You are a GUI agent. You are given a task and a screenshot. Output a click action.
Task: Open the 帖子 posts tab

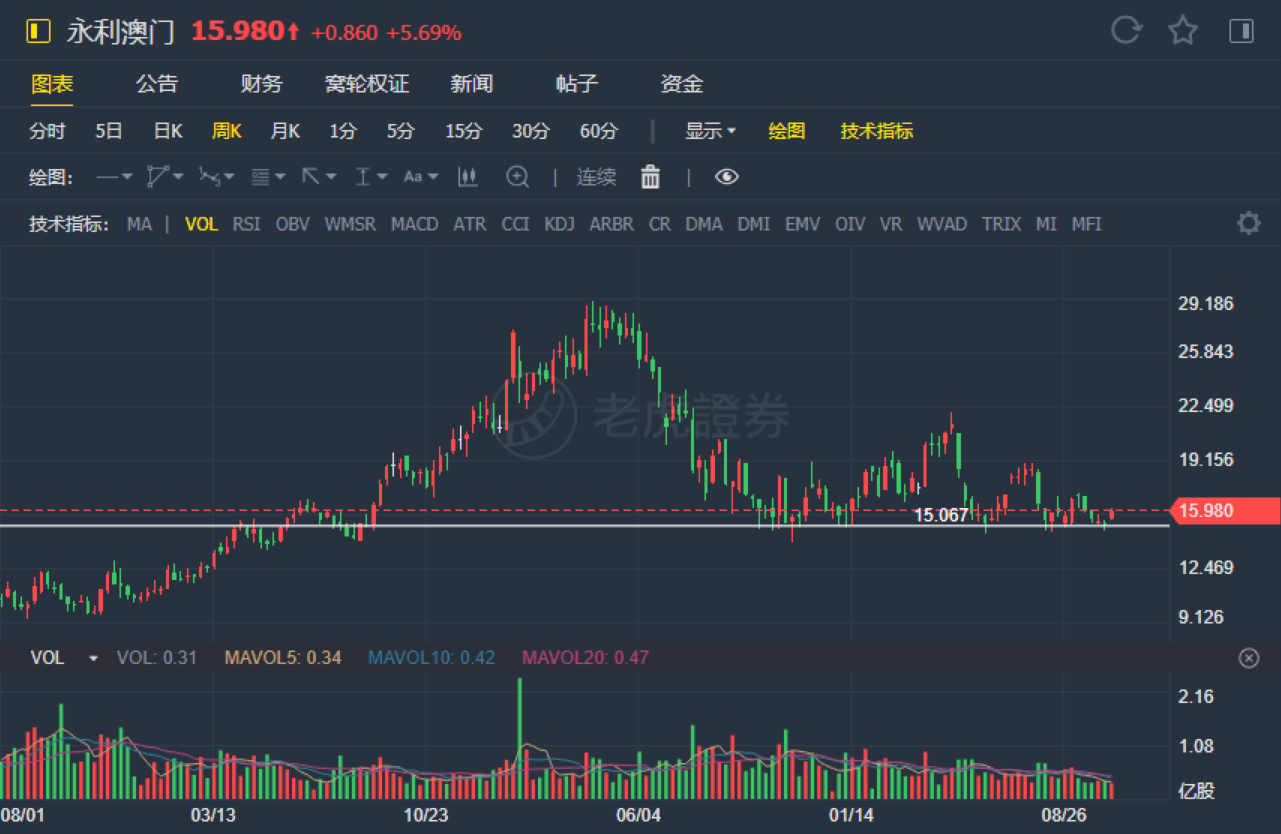tap(577, 84)
